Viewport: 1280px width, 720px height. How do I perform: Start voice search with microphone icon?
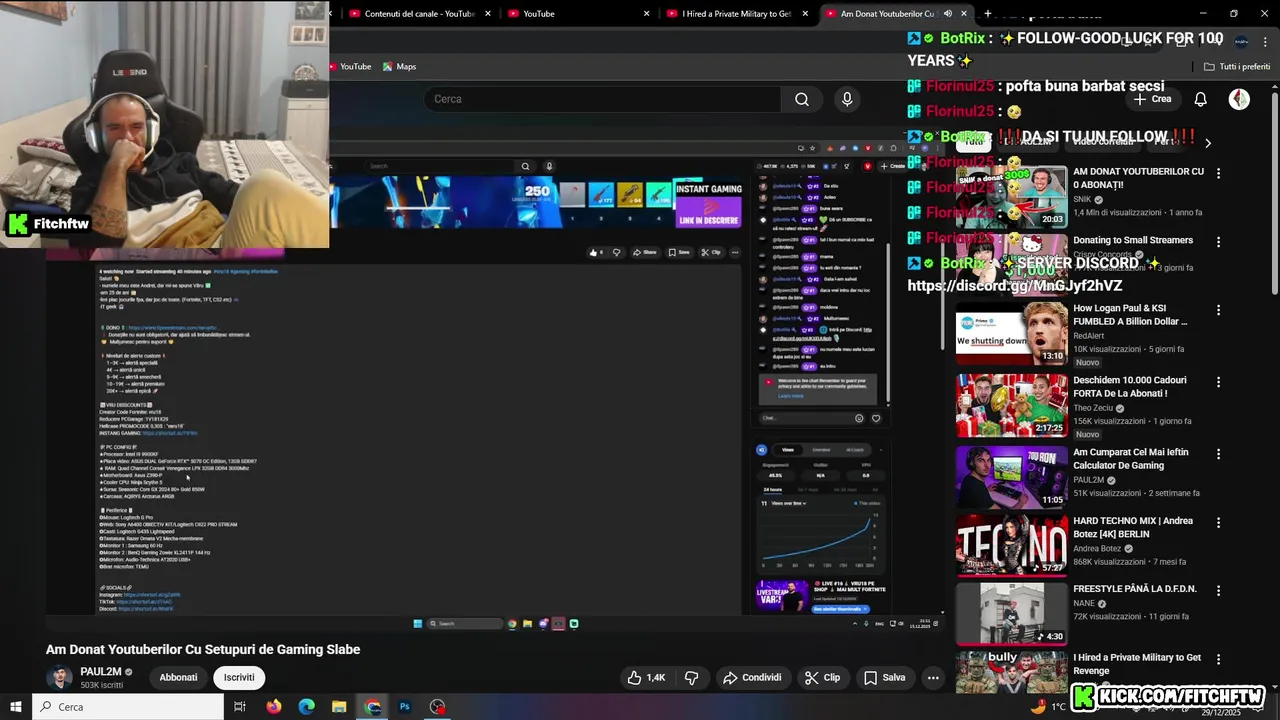pos(847,99)
